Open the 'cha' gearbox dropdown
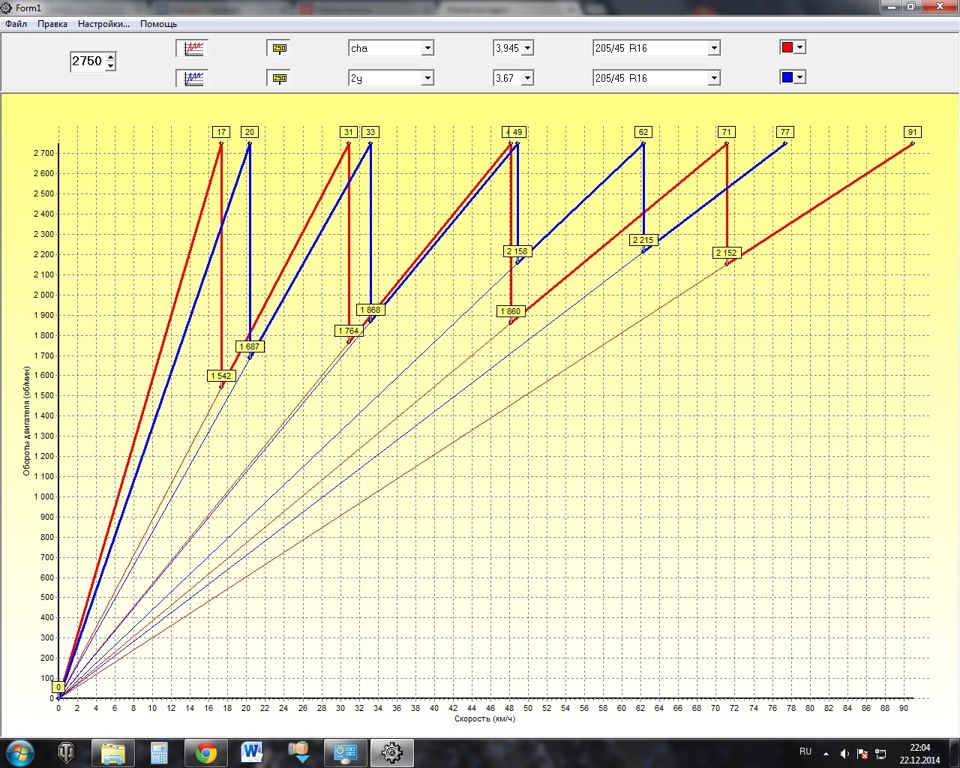This screenshot has width=960, height=768. [x=428, y=48]
